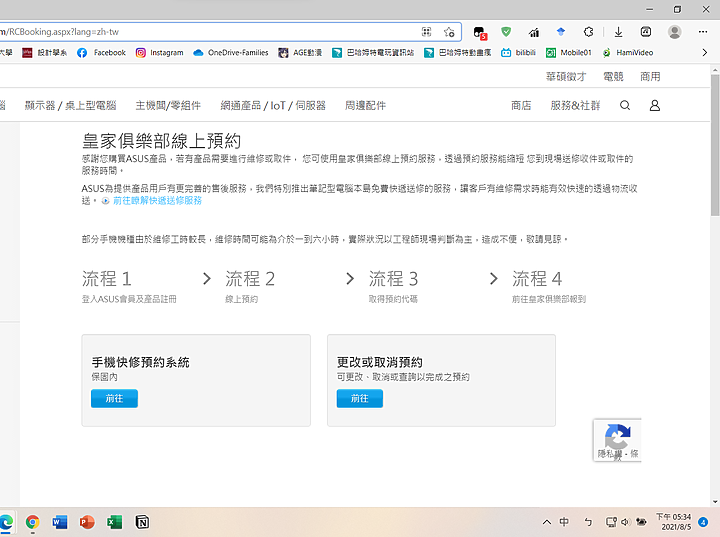Open the browser Downloads icon

click(619, 32)
